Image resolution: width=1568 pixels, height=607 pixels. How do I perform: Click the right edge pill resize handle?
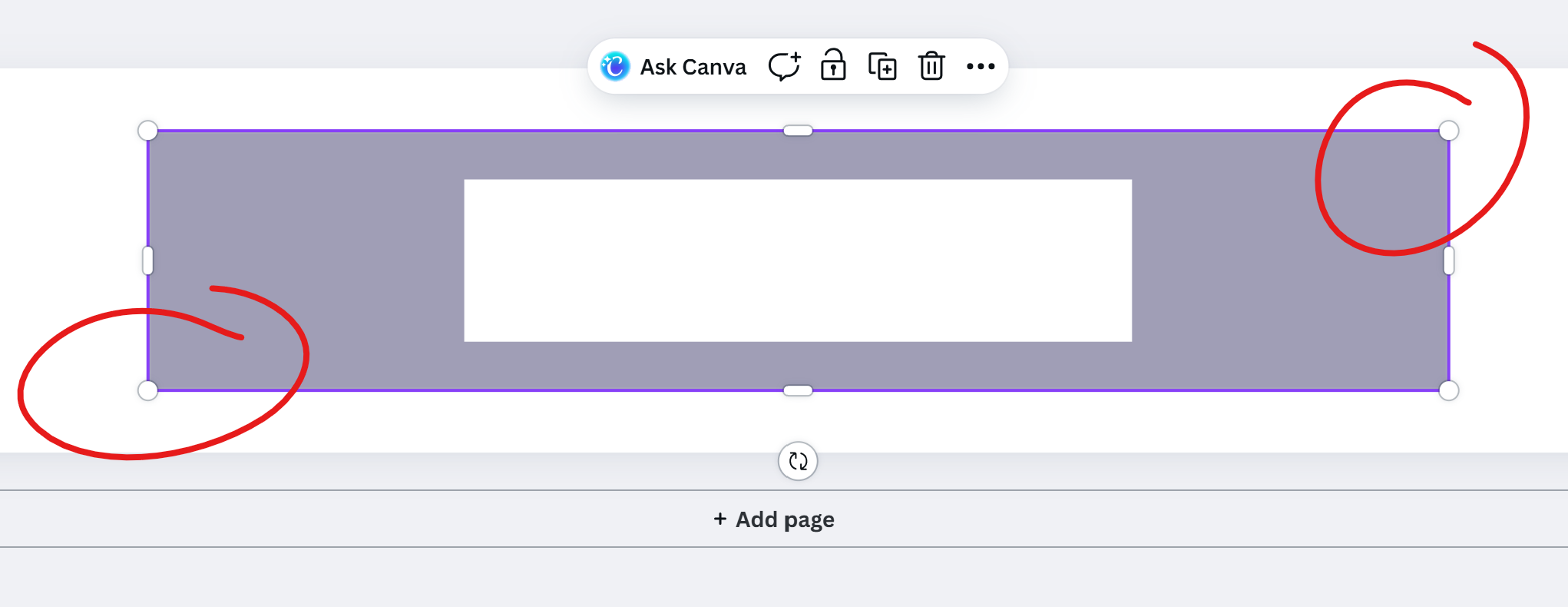pos(1448,260)
